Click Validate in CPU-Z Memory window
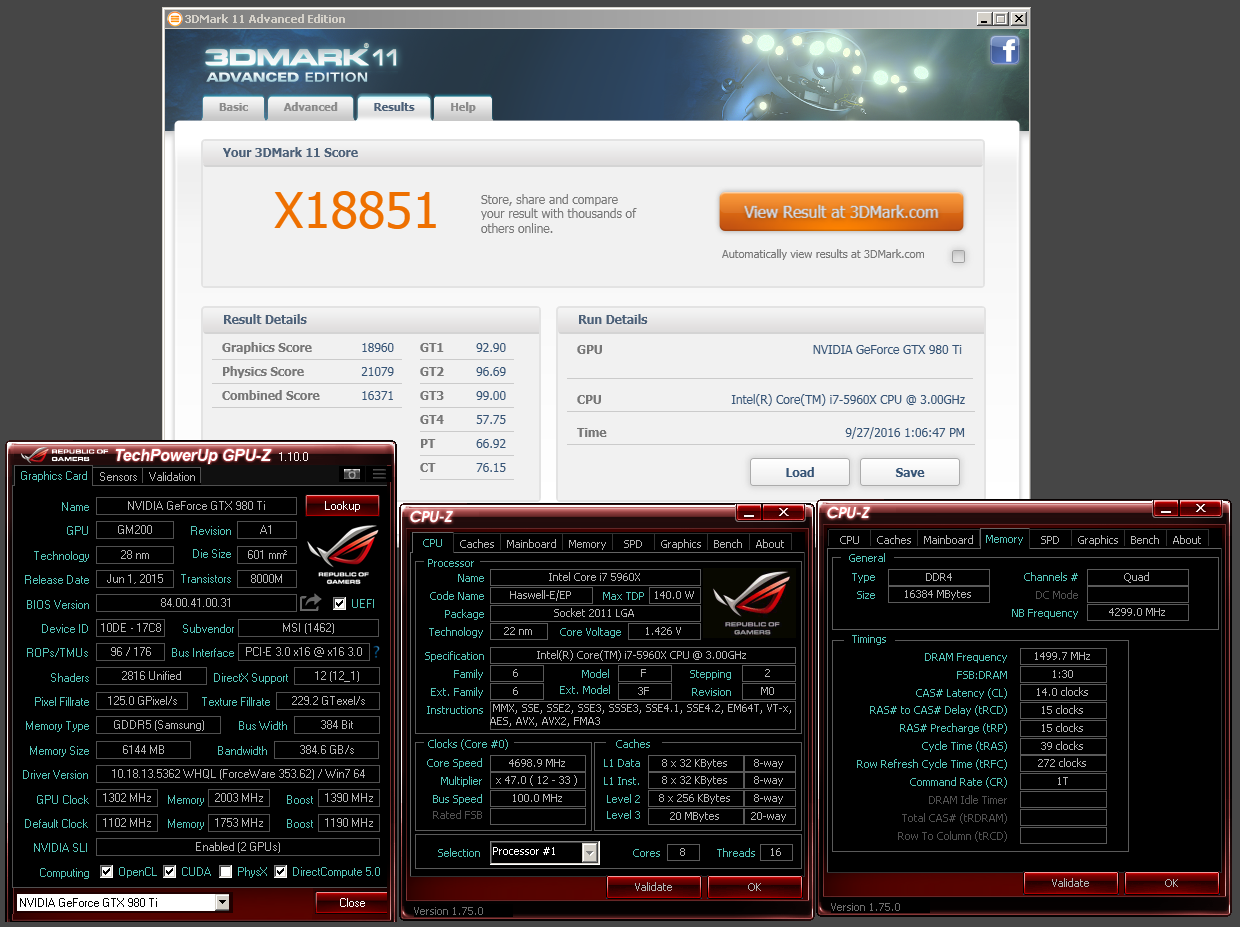The width and height of the screenshot is (1240, 927). pyautogui.click(x=1070, y=883)
